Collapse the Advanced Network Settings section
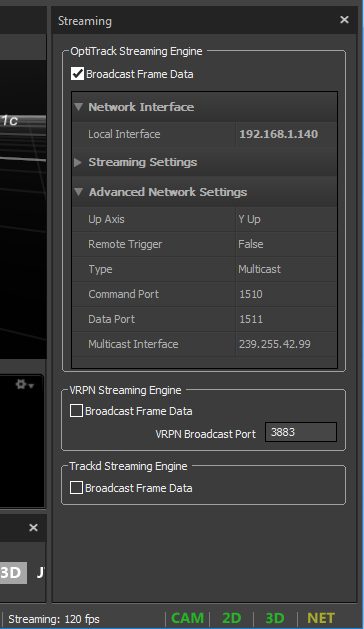 pos(79,192)
